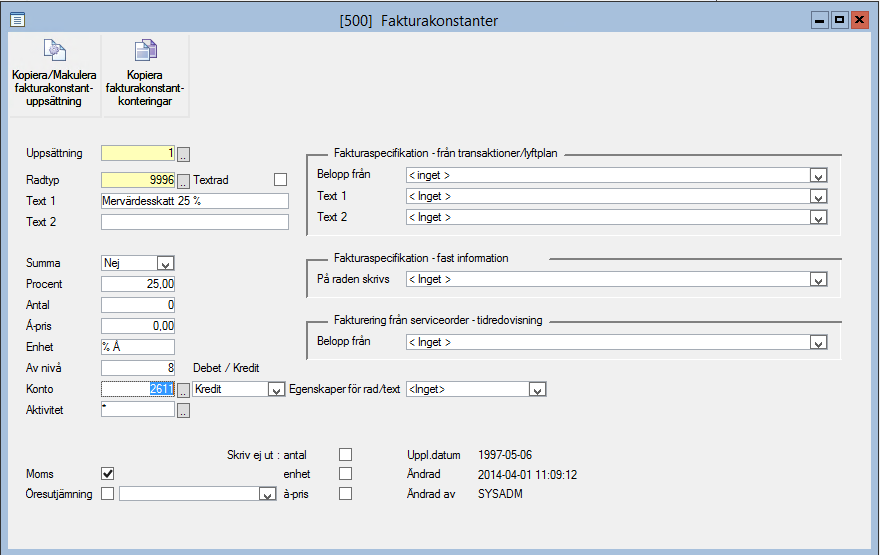The height and width of the screenshot is (555, 880).
Task: Close the Fakturakonstanter window
Action: point(859,20)
